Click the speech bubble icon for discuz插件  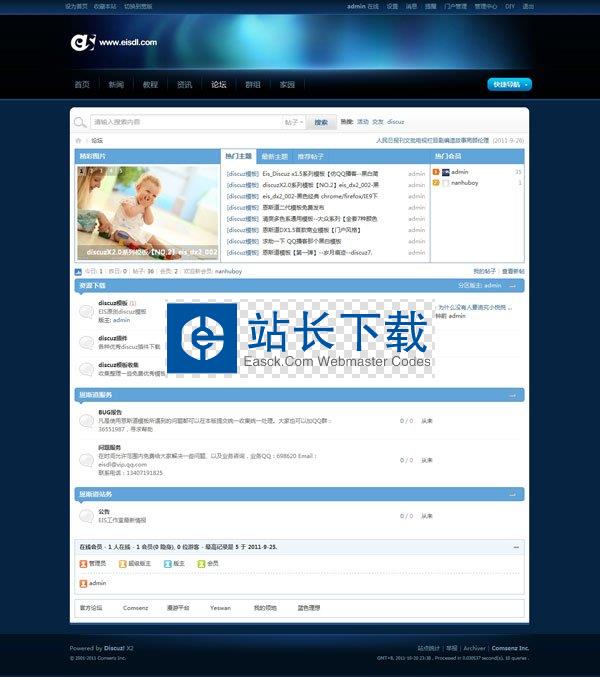tap(86, 342)
